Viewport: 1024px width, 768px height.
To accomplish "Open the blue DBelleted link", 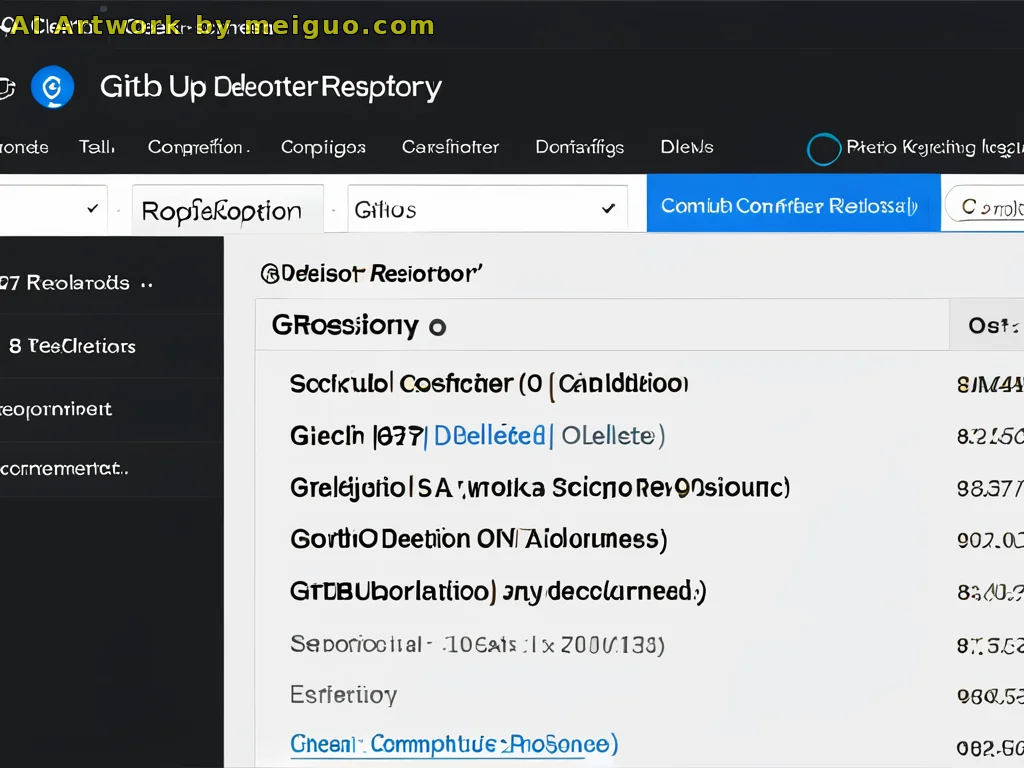I will pyautogui.click(x=492, y=435).
